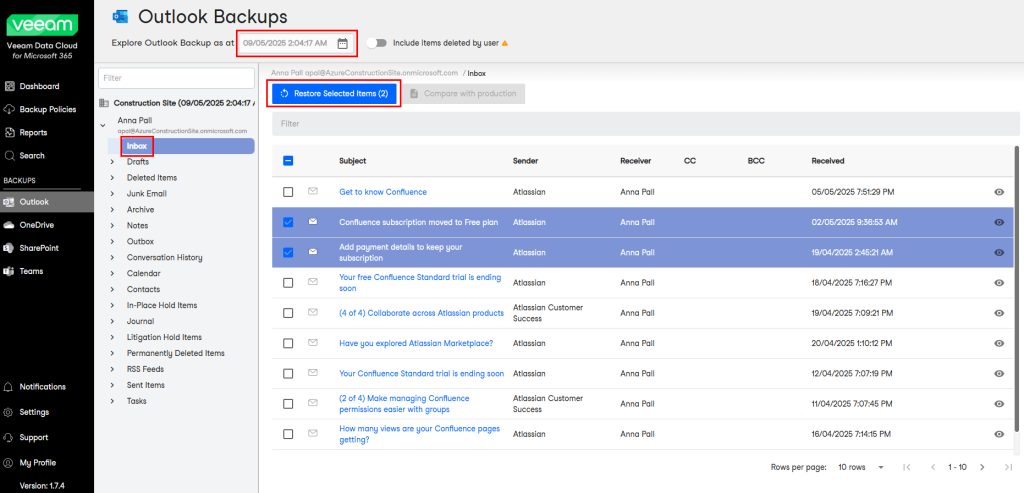Open (4 of 4) Collaborate across Atlassian products
Viewport: 1024px width, 493px height.
[421, 313]
